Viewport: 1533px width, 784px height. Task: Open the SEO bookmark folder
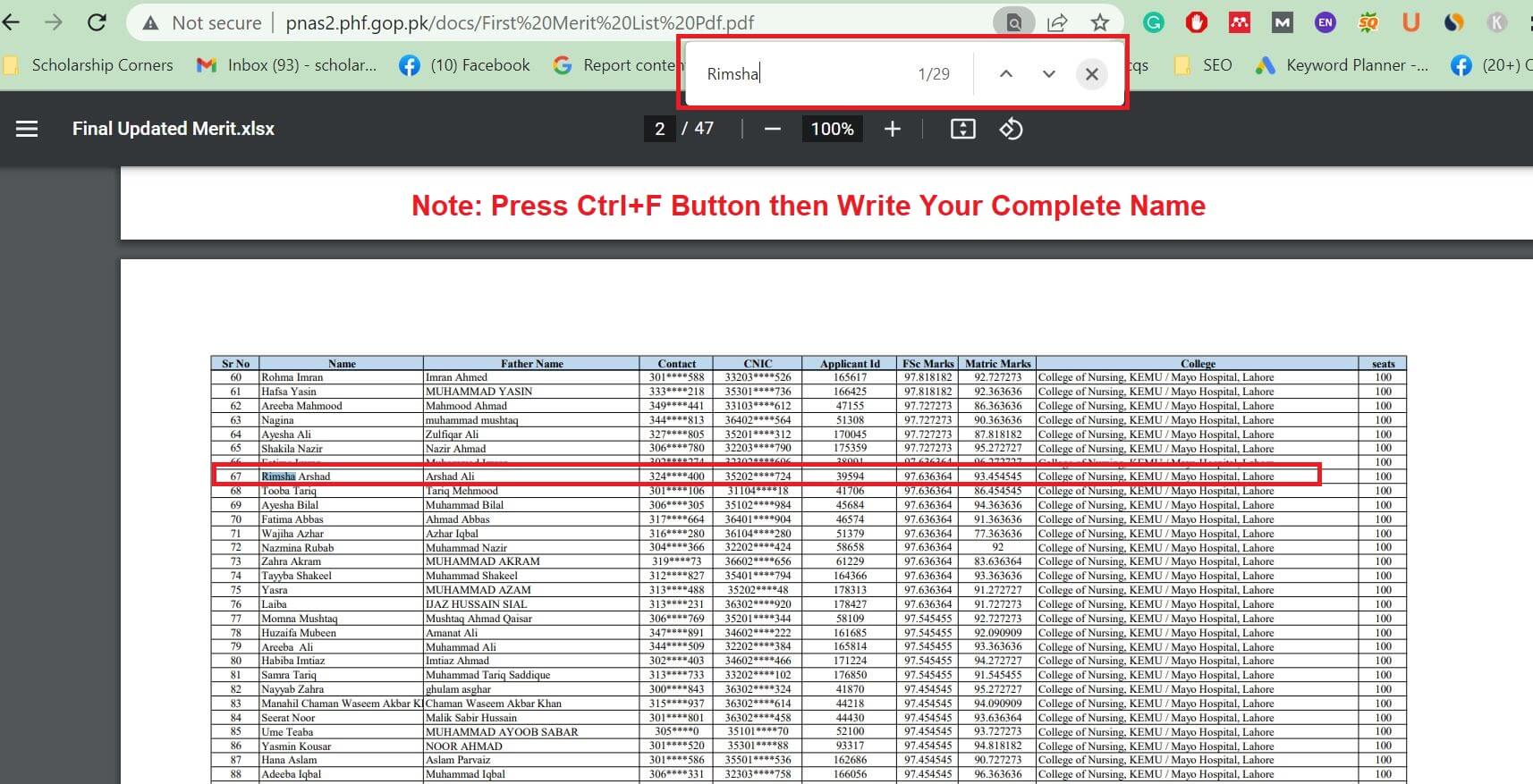[x=1203, y=65]
